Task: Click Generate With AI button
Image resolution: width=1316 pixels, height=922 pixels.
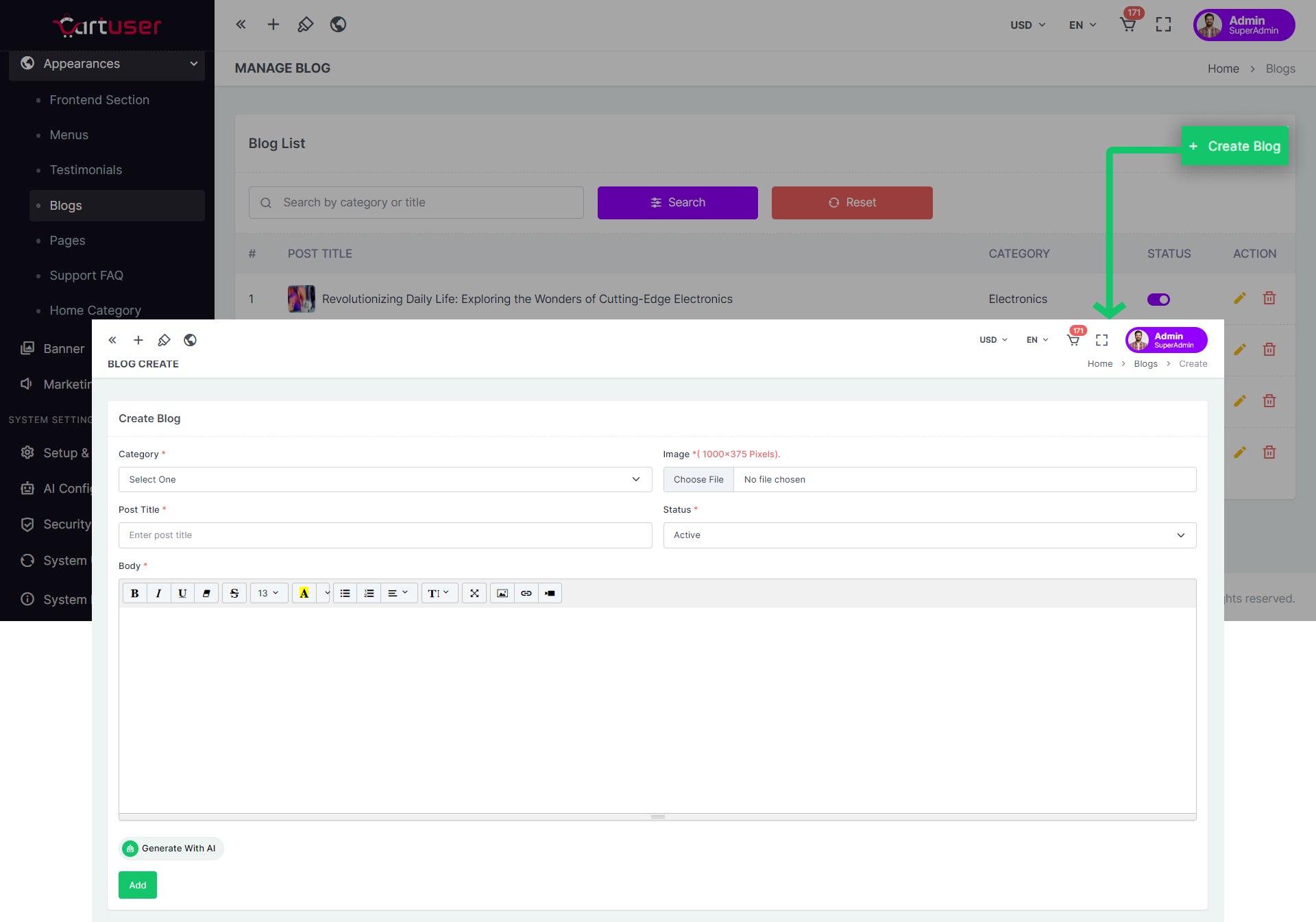Action: point(171,848)
